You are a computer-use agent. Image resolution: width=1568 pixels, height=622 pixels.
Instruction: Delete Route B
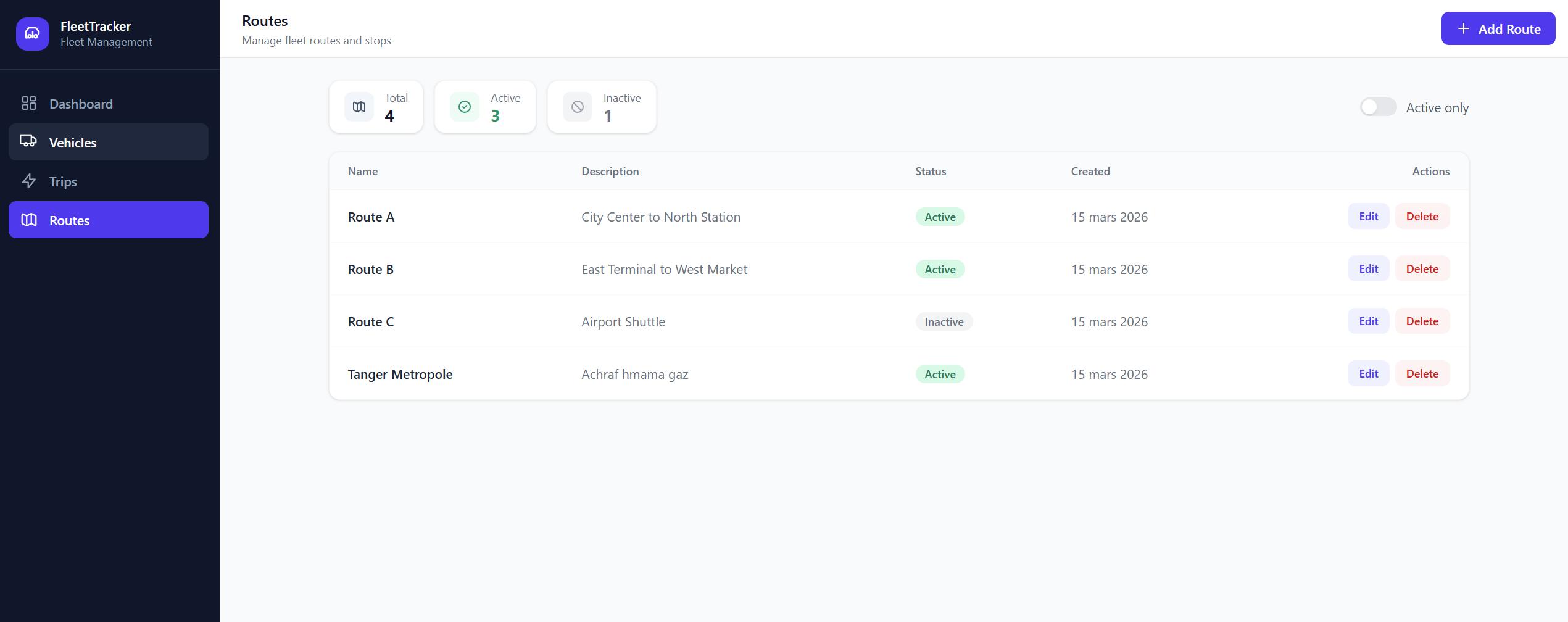click(1422, 268)
